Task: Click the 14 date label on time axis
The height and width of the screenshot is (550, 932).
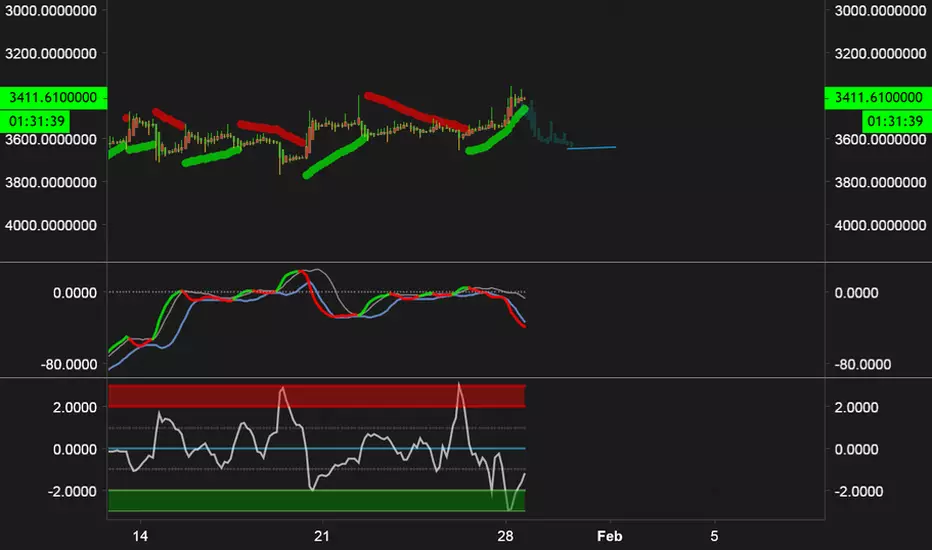Action: tap(140, 536)
